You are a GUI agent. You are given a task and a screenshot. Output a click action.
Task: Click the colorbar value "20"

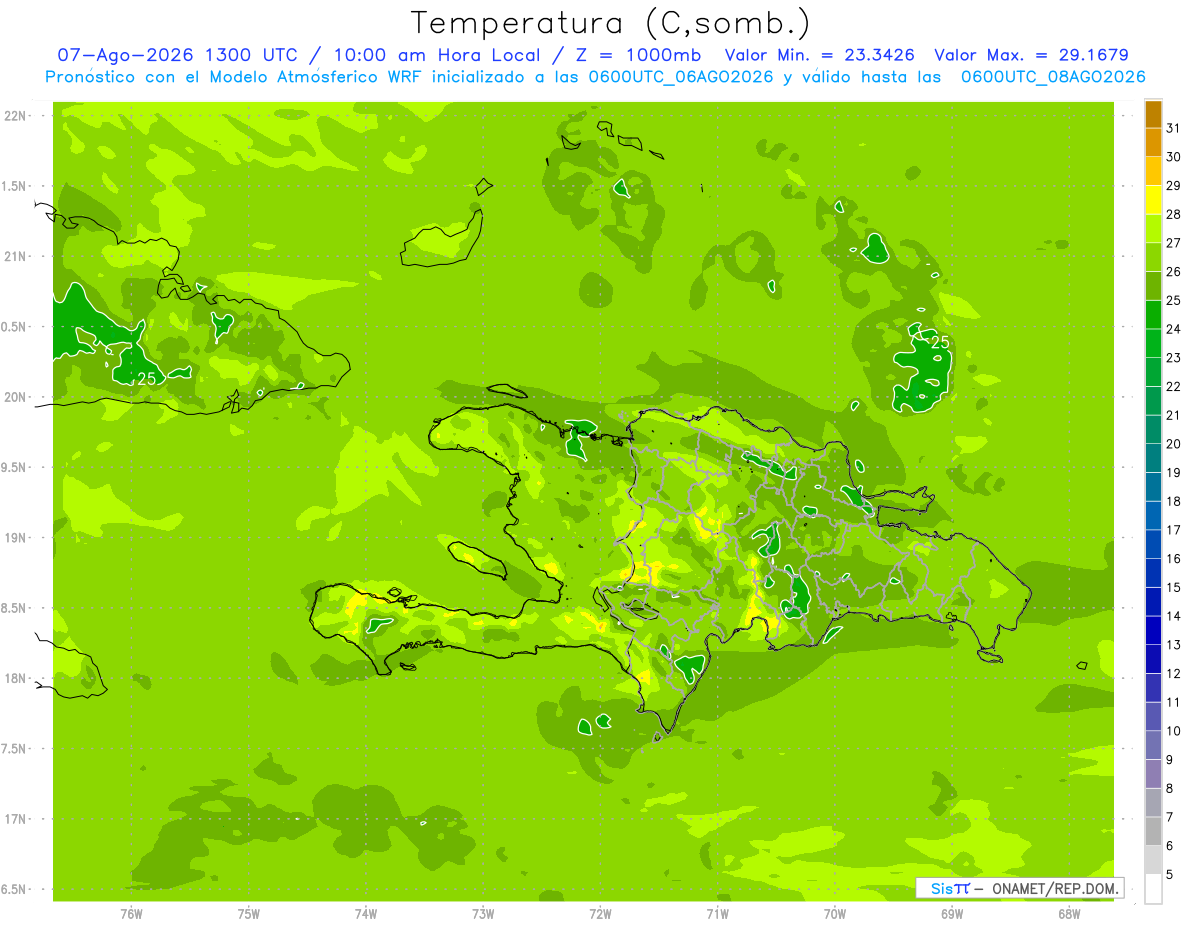point(1174,444)
